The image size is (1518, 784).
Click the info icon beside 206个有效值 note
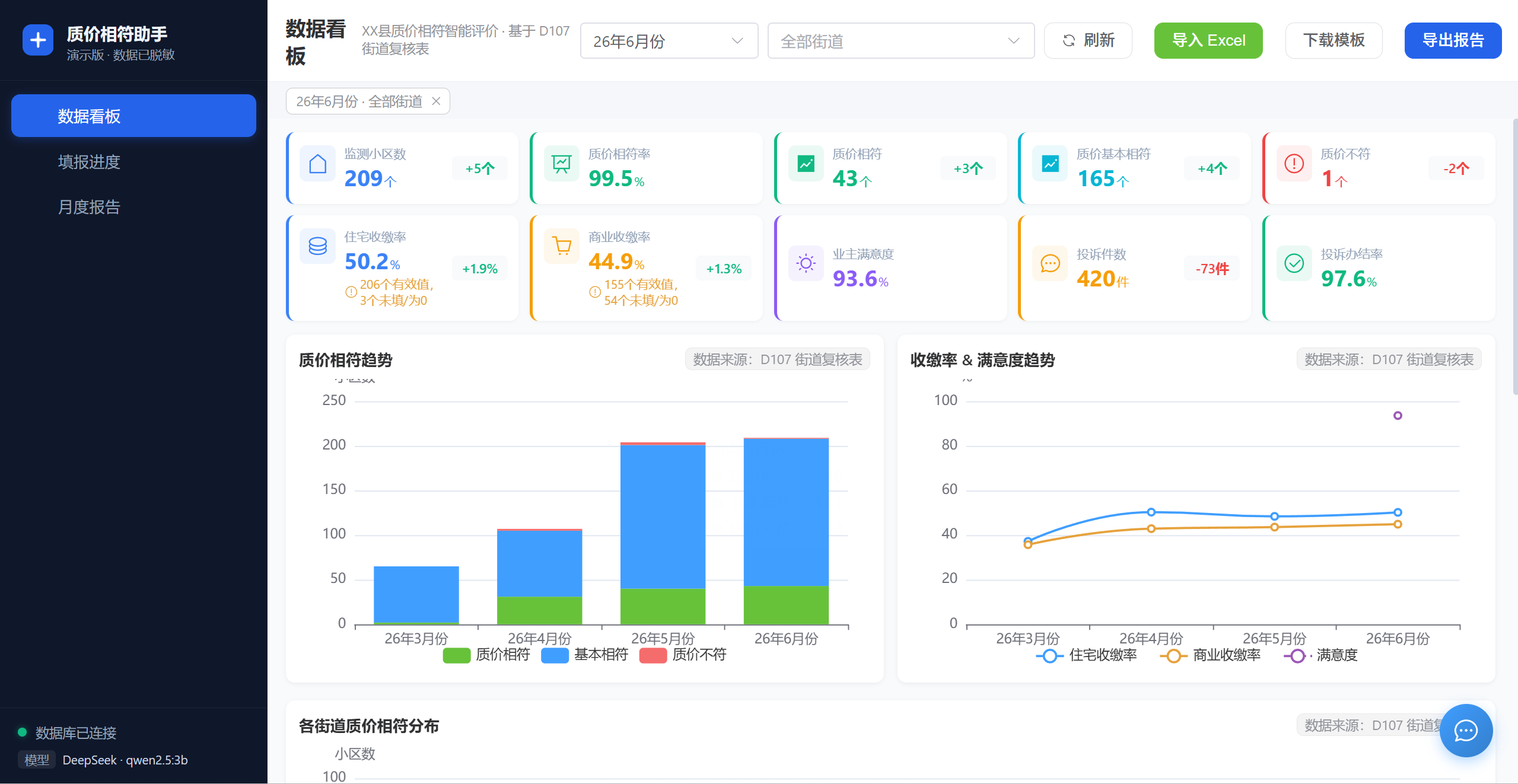pyautogui.click(x=351, y=292)
